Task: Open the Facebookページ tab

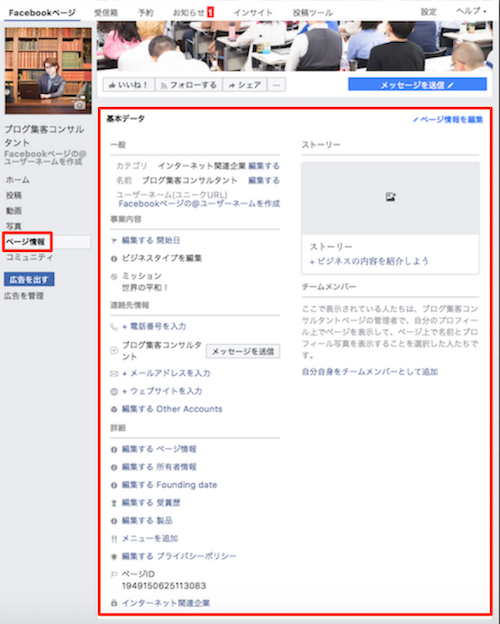Action: (x=42, y=12)
